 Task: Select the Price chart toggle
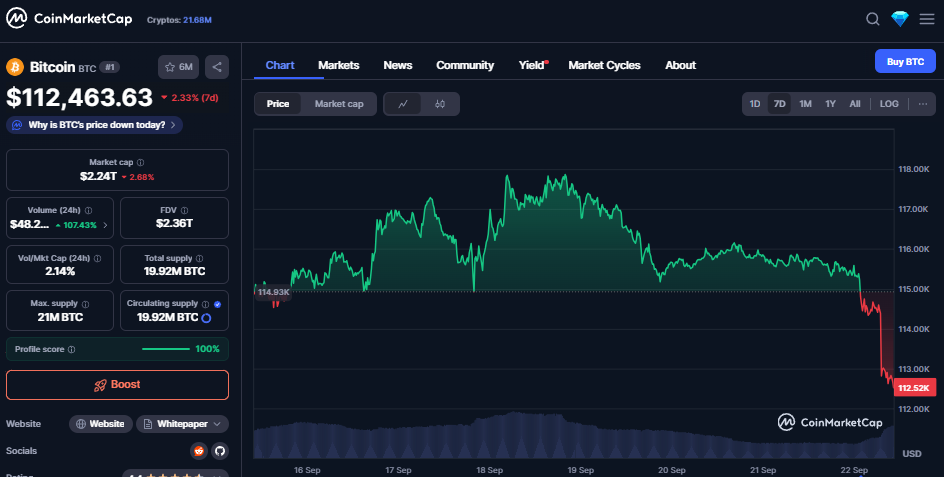point(278,104)
